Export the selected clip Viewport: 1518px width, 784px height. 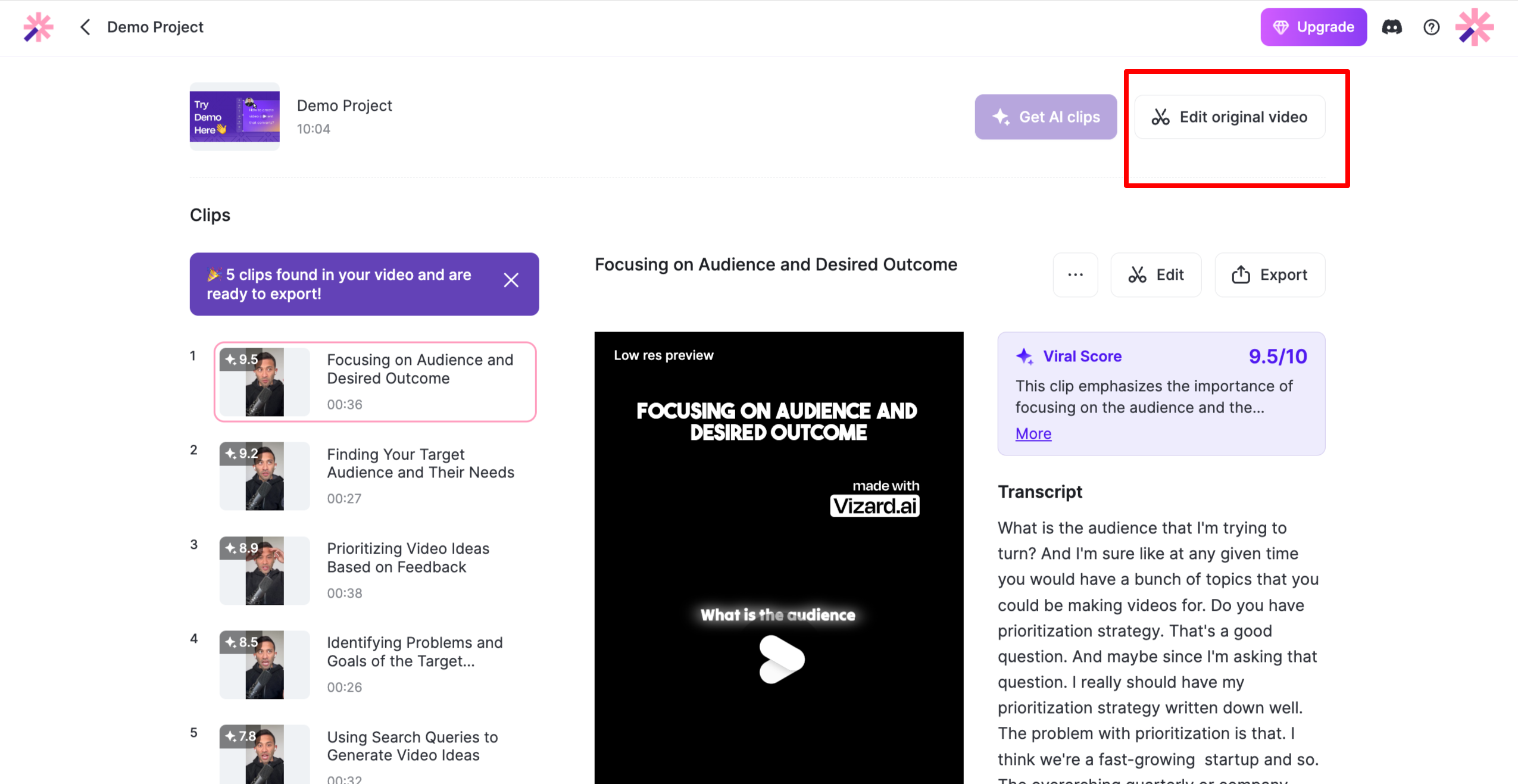pos(1270,274)
